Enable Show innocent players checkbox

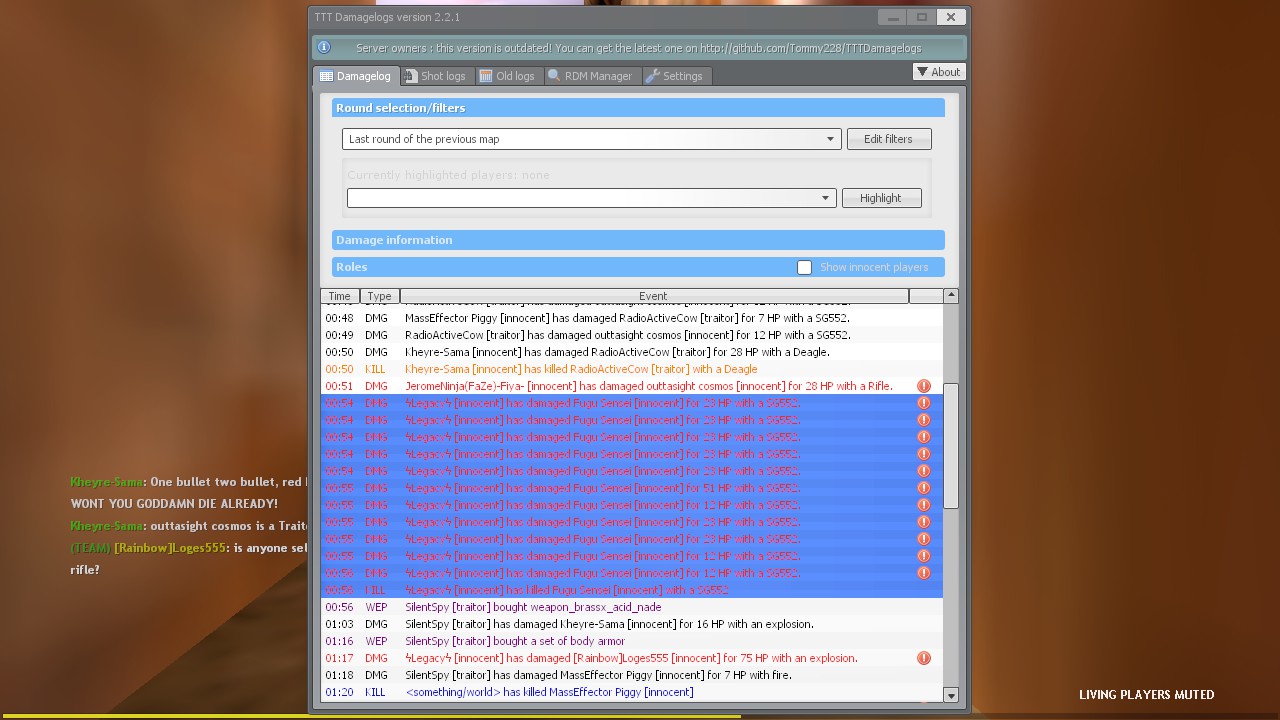pyautogui.click(x=804, y=267)
